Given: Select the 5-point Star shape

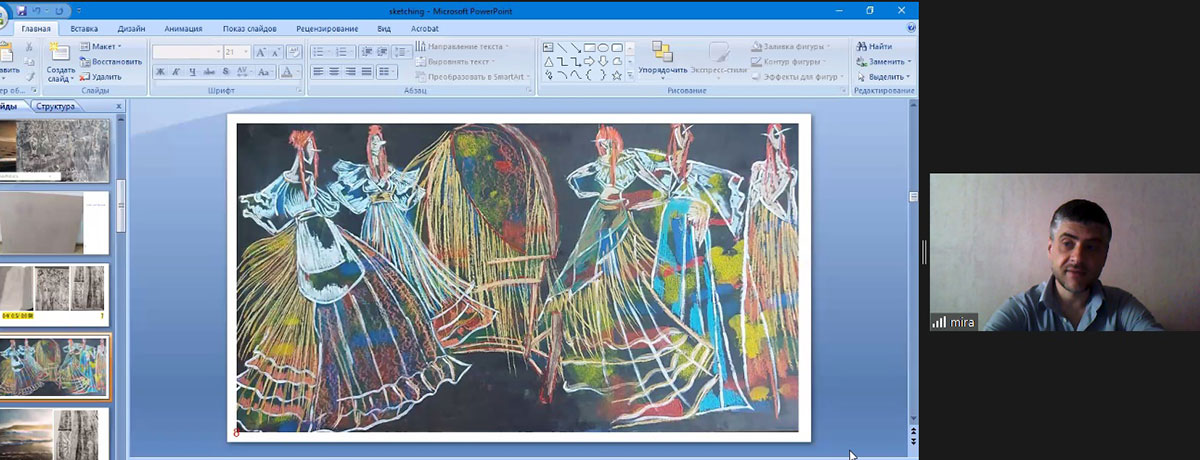Looking at the screenshot, I should coord(617,75).
